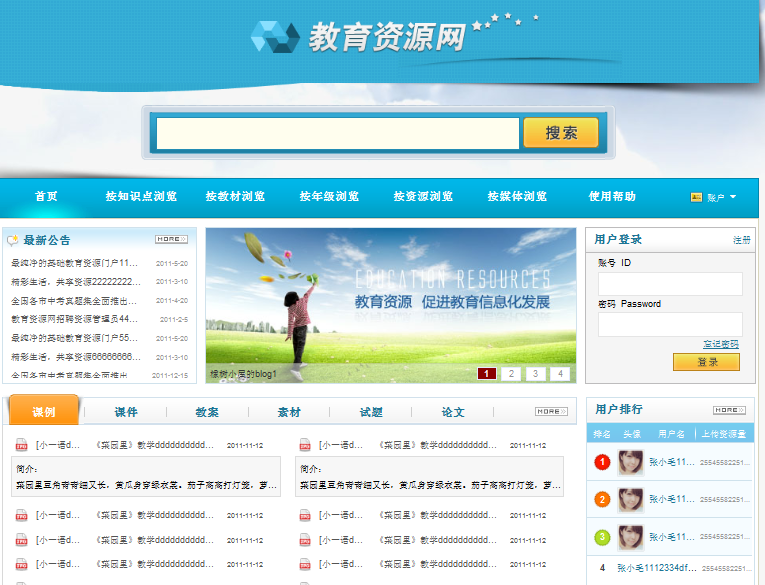The width and height of the screenshot is (765, 585).
Task: Open announcement 精彩生活，共享资源66666666...
Action: point(76,357)
